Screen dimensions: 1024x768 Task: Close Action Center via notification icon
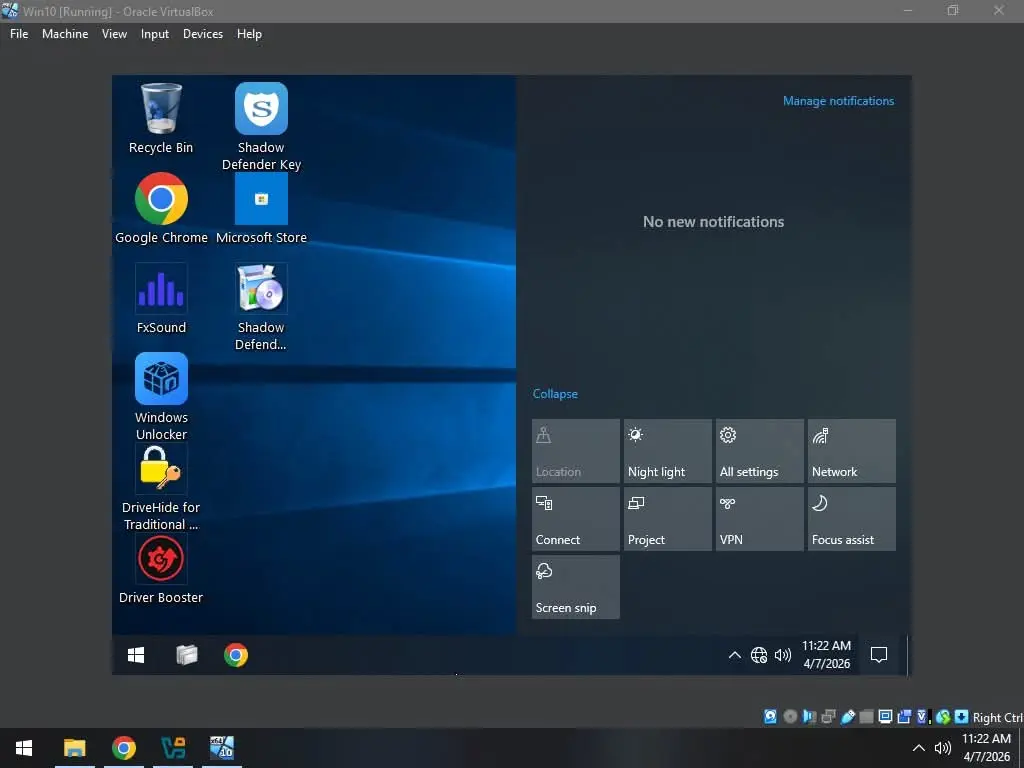pos(879,654)
